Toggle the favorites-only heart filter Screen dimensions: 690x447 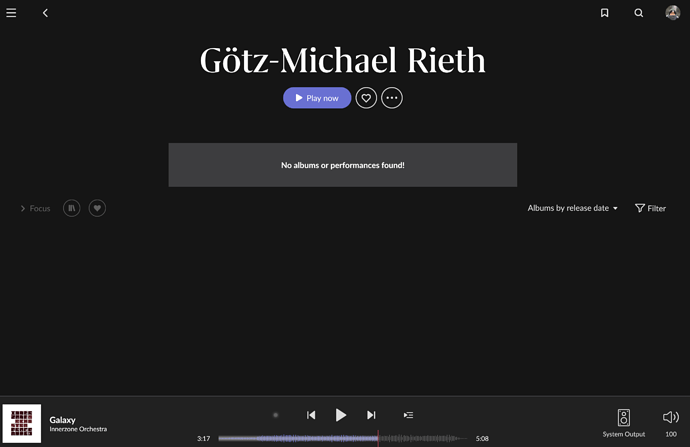(x=97, y=208)
